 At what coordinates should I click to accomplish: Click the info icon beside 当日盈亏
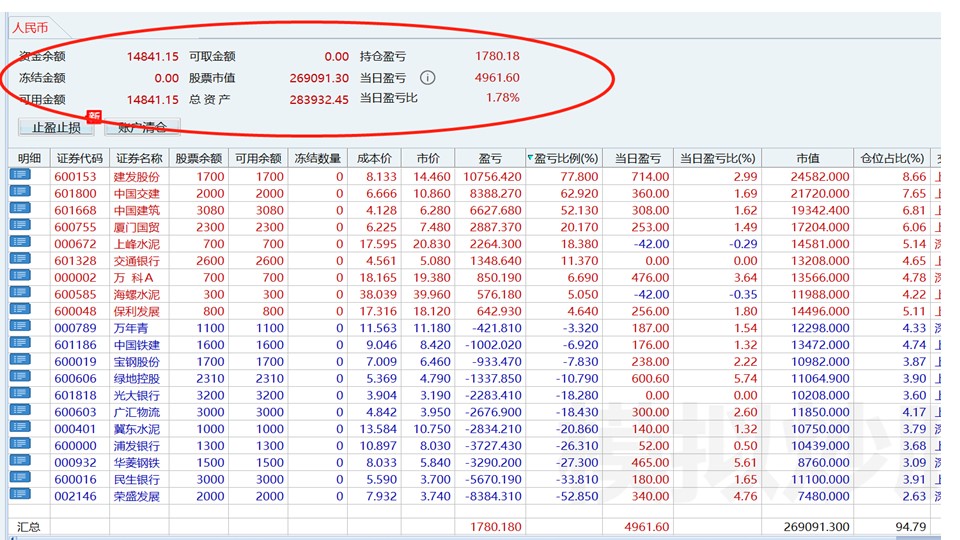[x=427, y=78]
